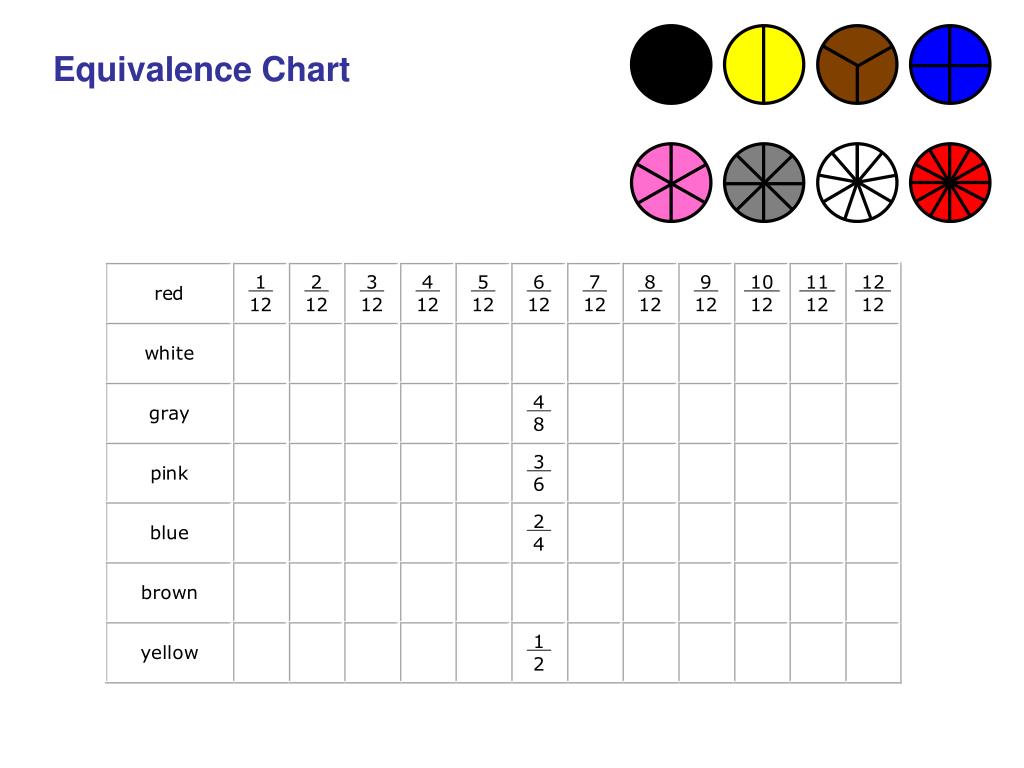Click the white tenths circle

click(857, 183)
